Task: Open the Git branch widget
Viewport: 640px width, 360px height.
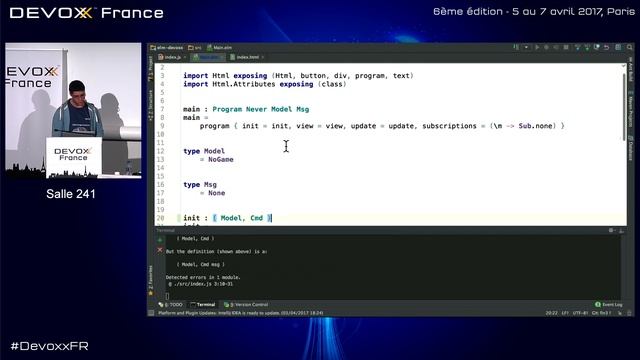Action: (601, 313)
